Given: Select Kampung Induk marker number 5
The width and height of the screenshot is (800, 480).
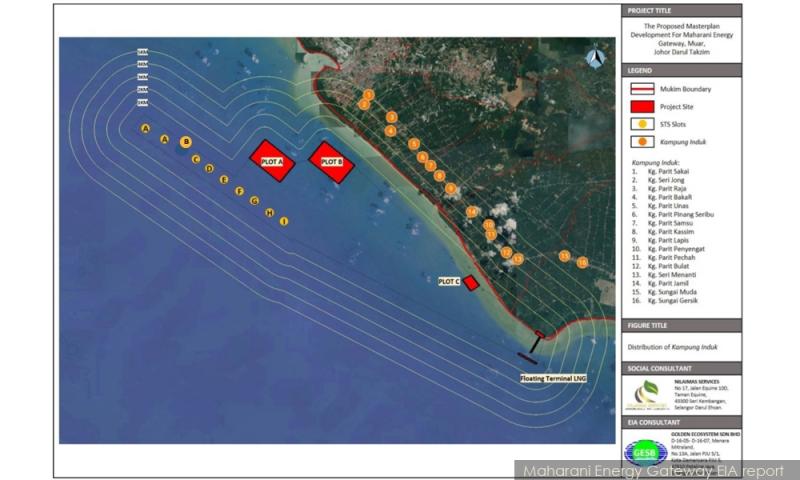Looking at the screenshot, I should [x=413, y=144].
